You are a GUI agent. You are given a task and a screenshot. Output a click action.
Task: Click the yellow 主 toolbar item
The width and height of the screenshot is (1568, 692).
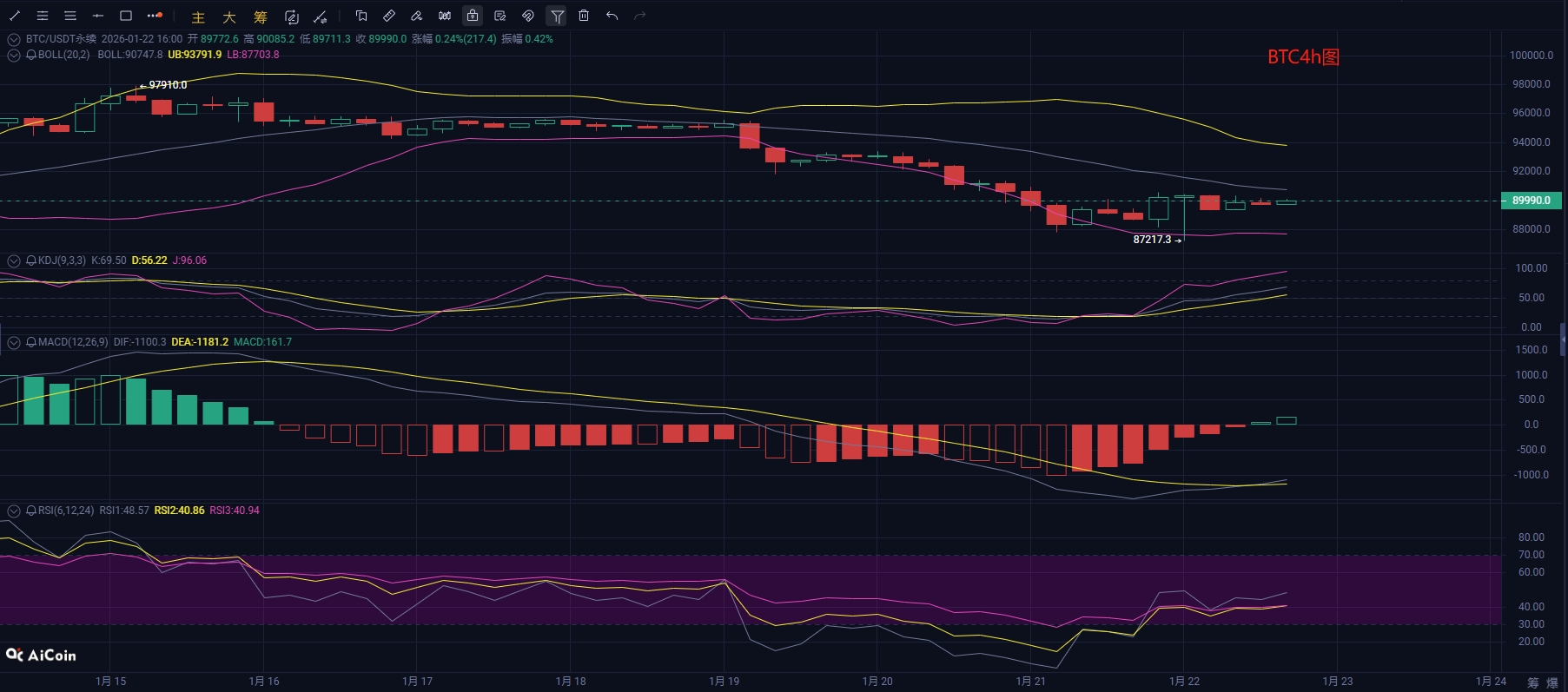click(x=198, y=16)
